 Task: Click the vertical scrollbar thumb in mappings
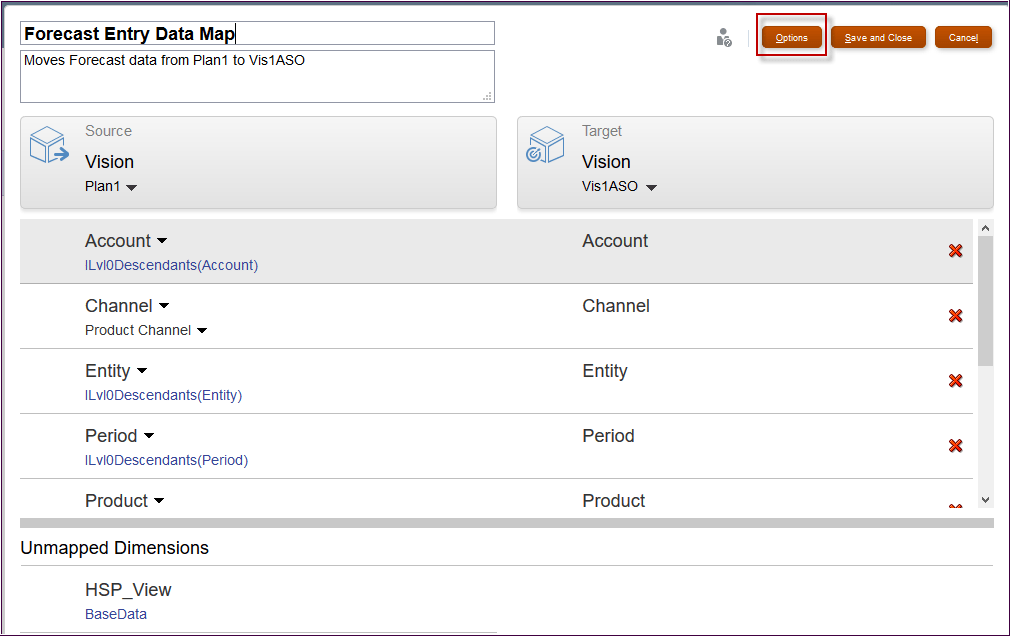[x=985, y=301]
